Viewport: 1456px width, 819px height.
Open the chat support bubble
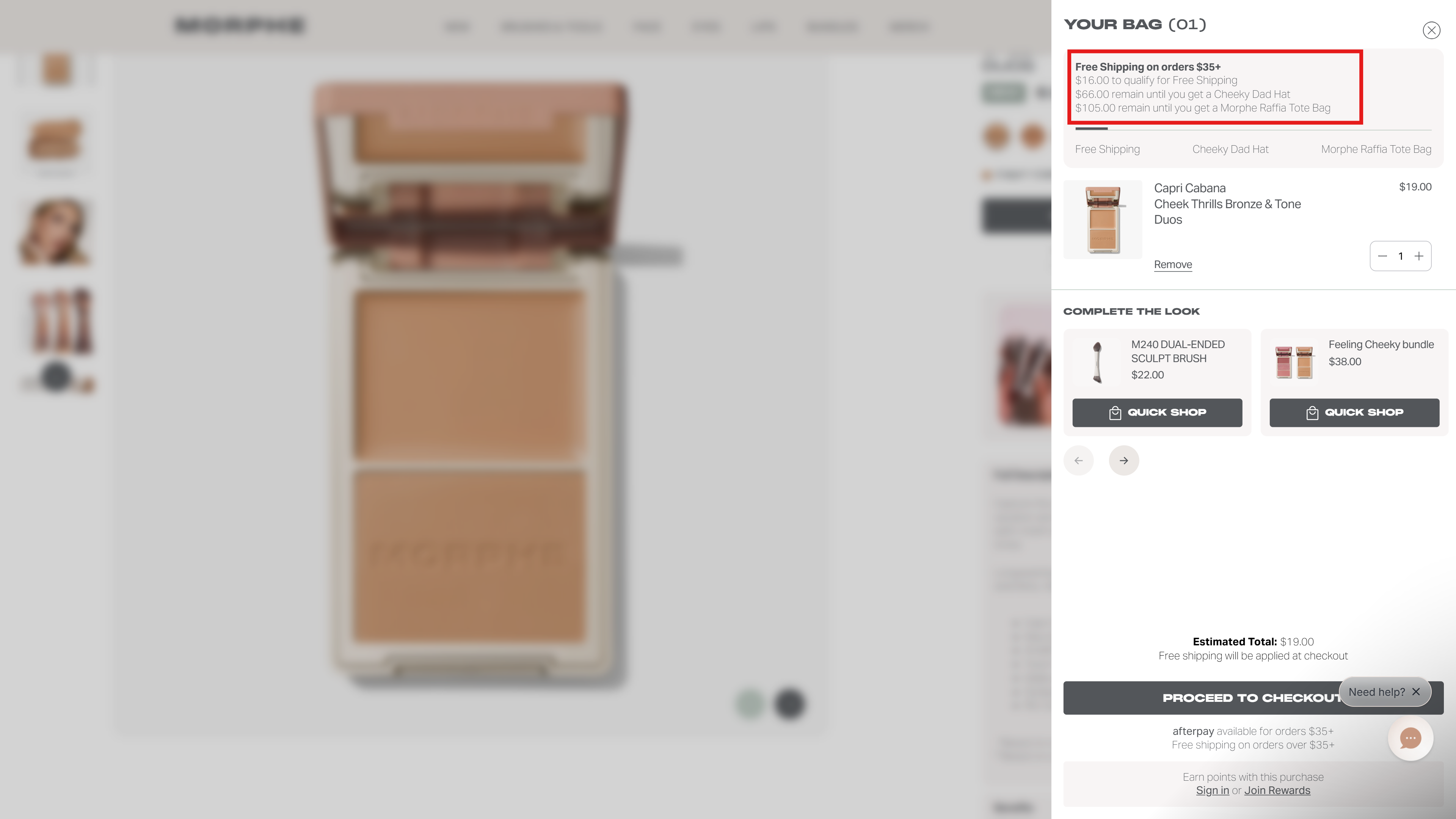click(1410, 738)
